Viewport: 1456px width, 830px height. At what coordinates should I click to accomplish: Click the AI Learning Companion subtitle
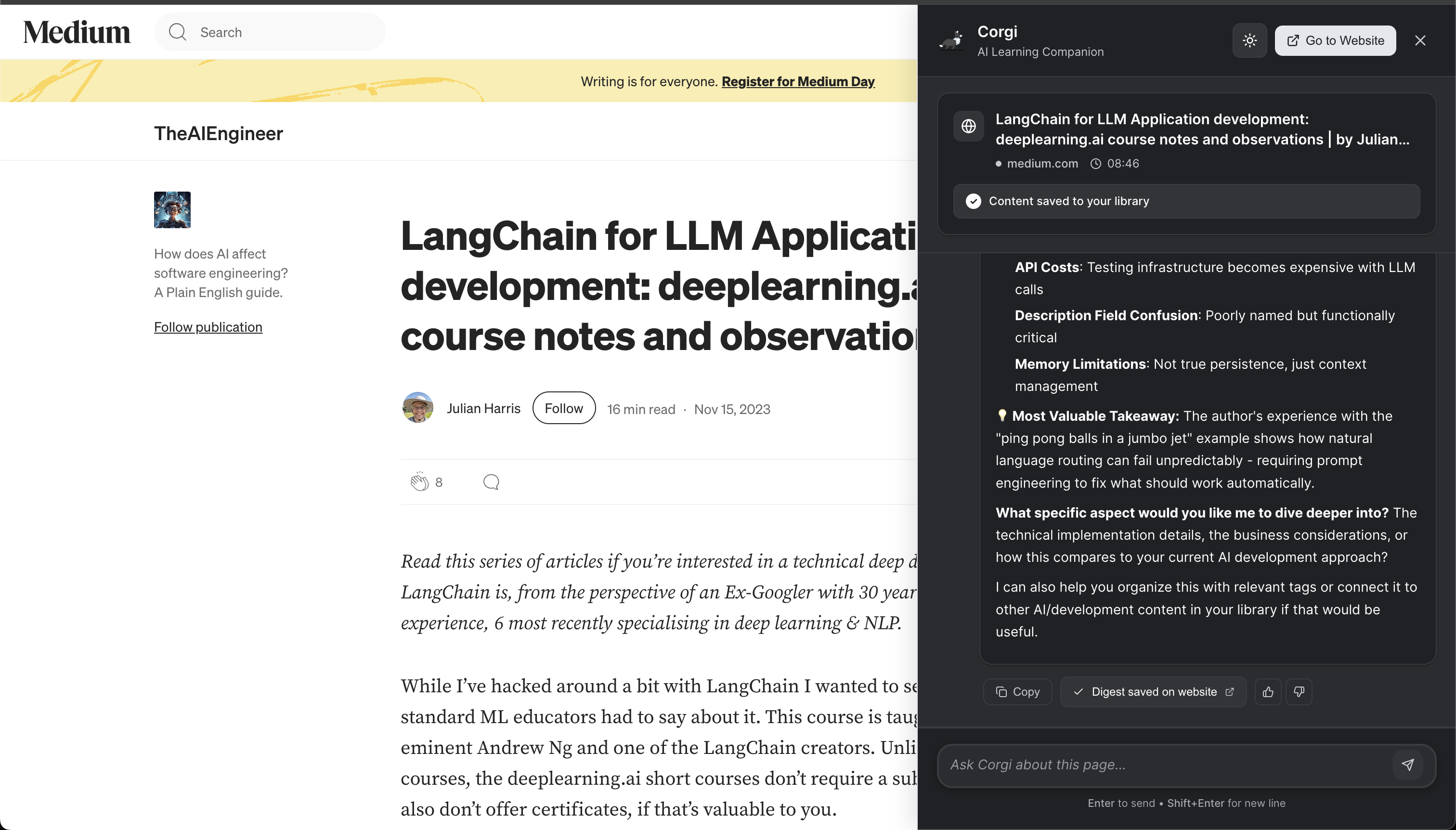[x=1040, y=52]
